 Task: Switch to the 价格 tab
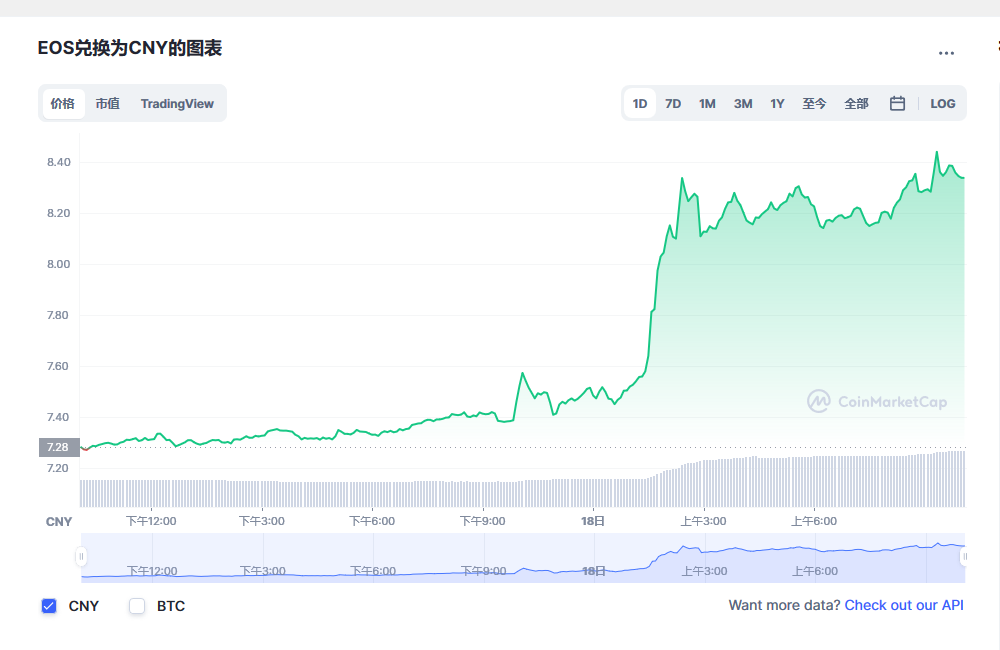point(63,103)
